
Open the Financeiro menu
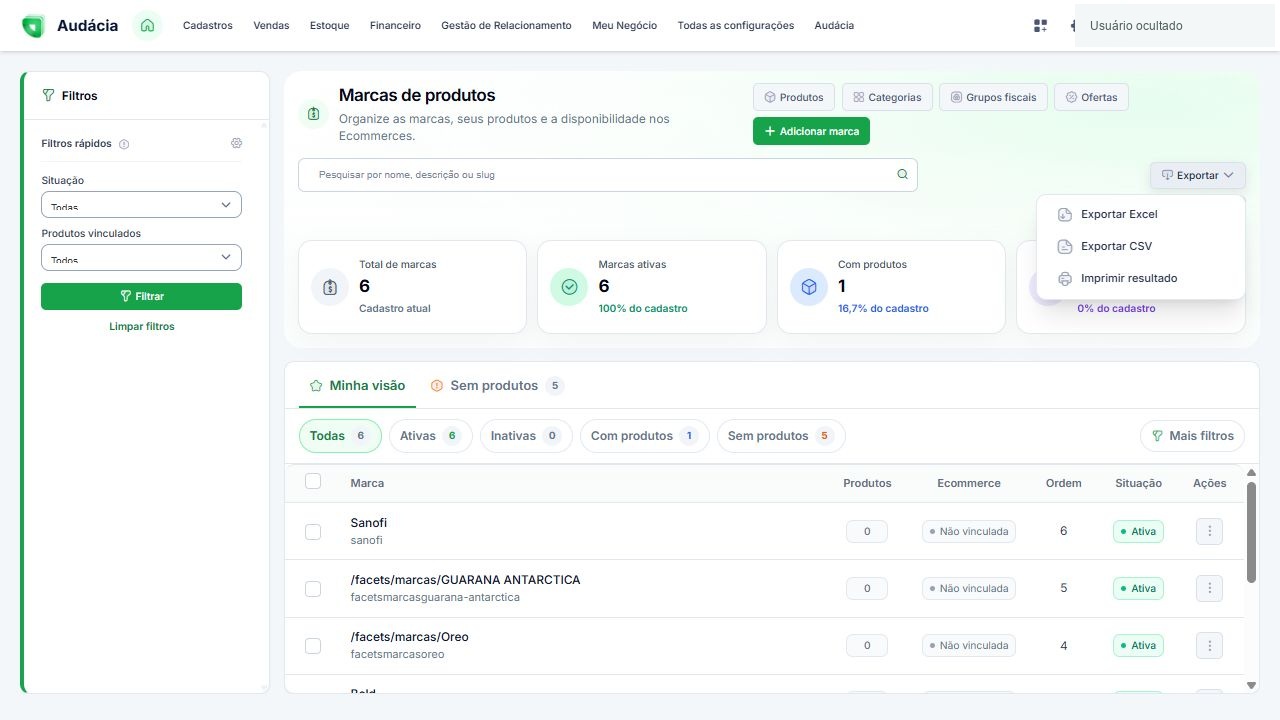coord(395,26)
